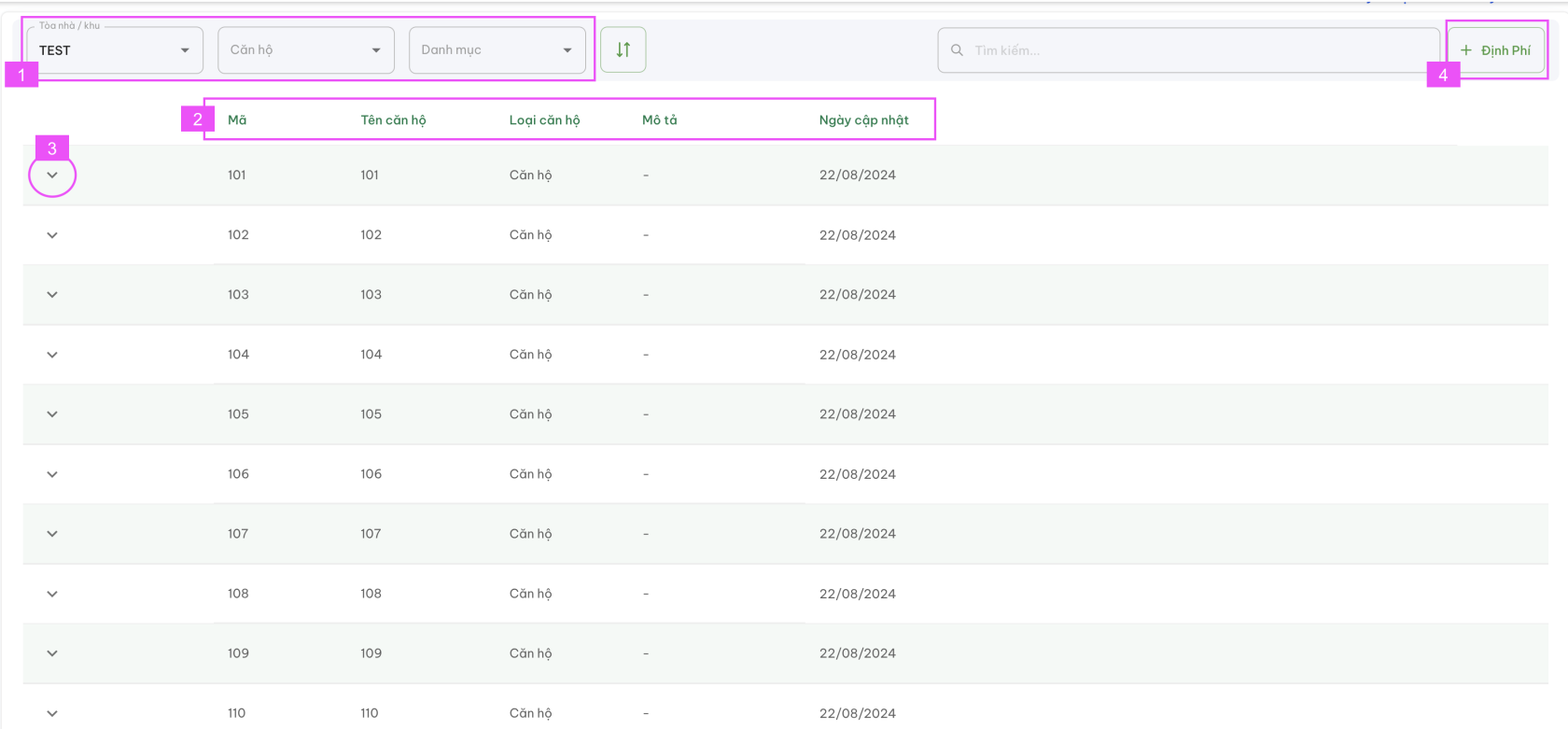This screenshot has width=1568, height=729.
Task: Click Tên căn hộ cell 109
Action: point(371,653)
